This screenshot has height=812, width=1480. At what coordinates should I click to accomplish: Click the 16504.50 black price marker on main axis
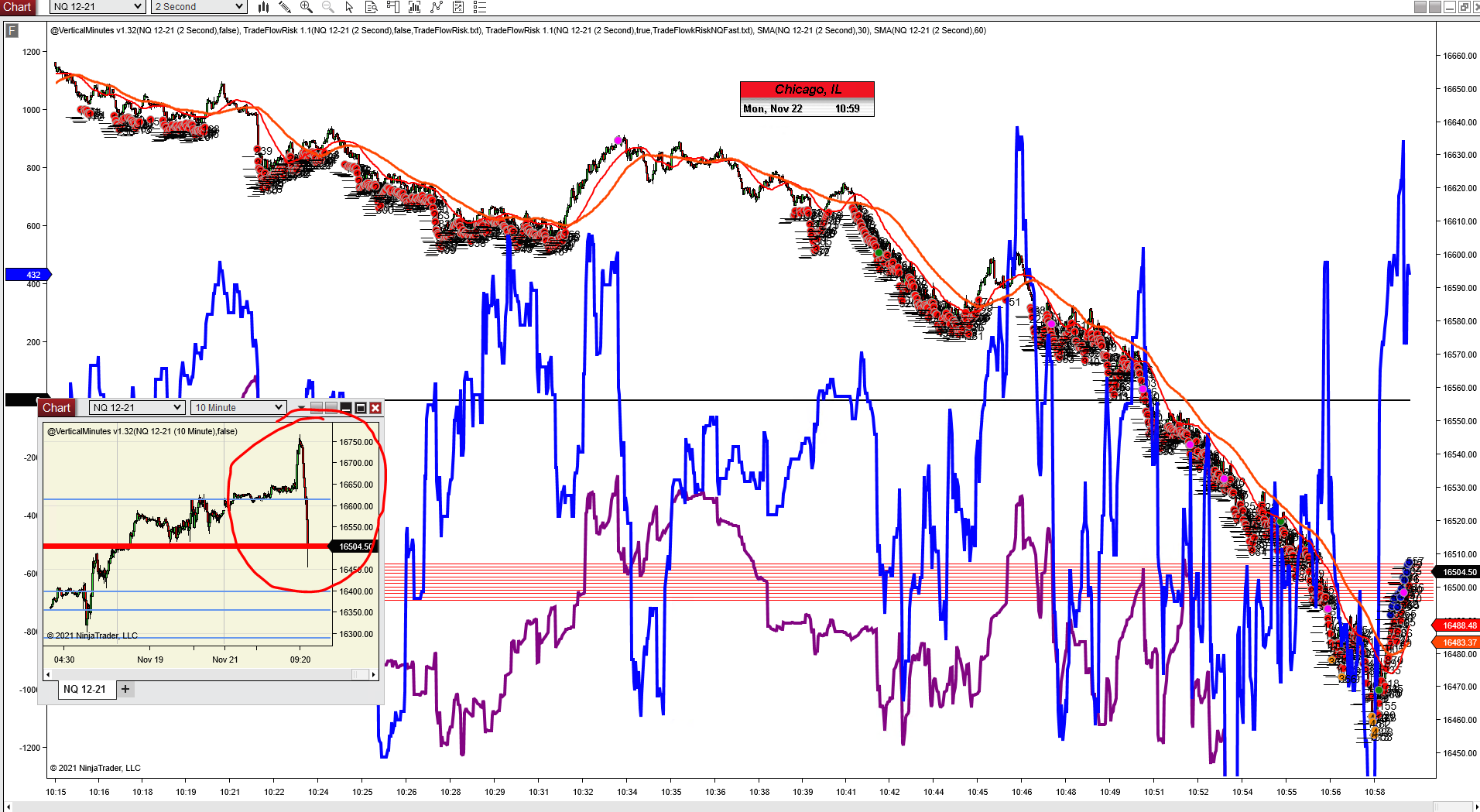(x=1457, y=572)
